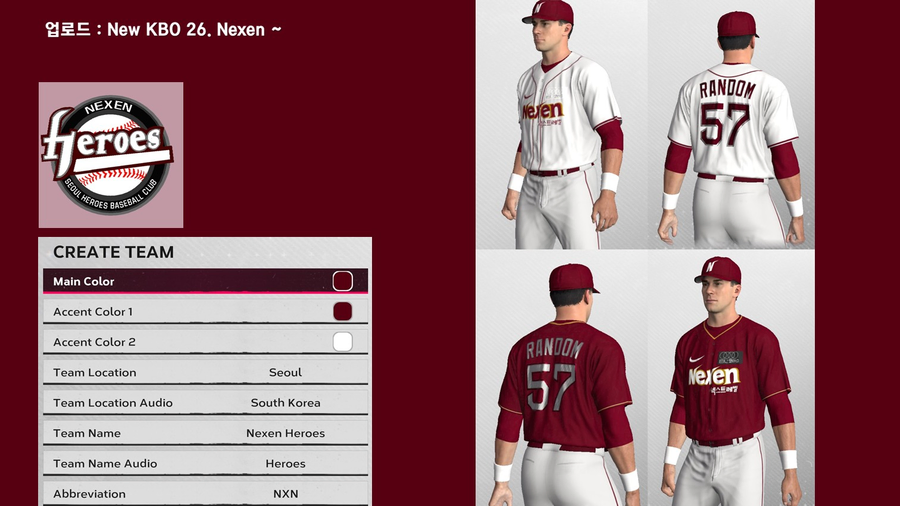Select maroon jersey back view preview
Image resolution: width=900 pixels, height=506 pixels.
[x=562, y=378]
